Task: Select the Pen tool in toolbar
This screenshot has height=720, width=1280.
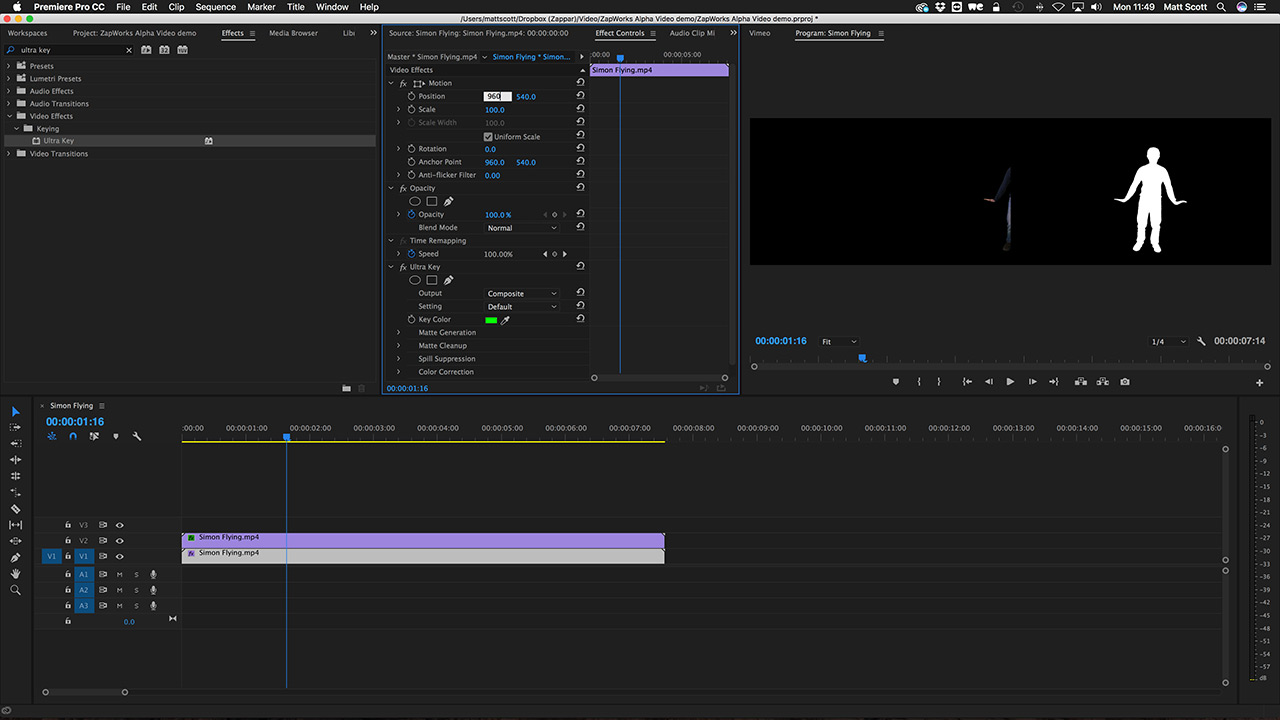Action: point(15,557)
